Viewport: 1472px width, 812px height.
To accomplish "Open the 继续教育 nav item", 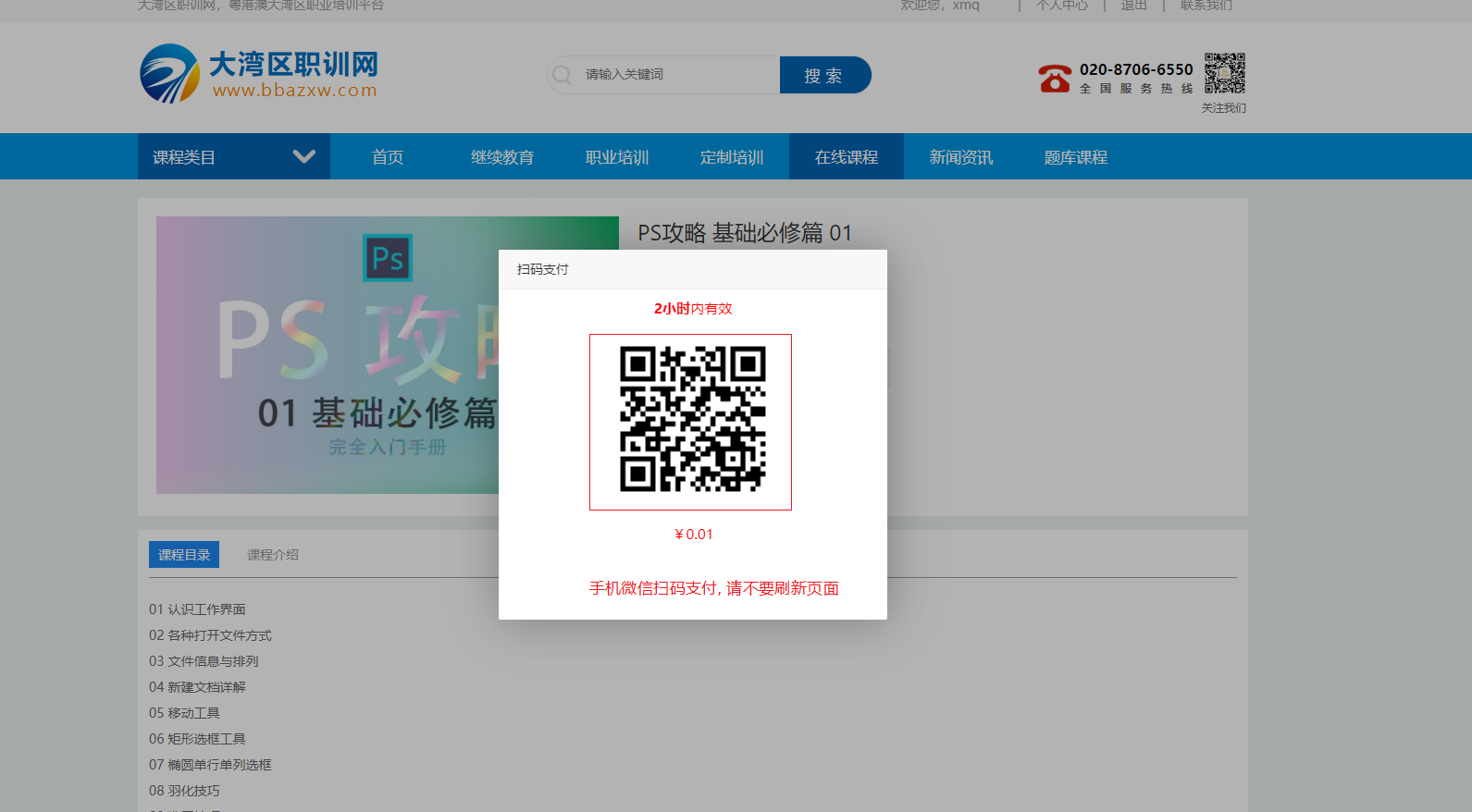I will (x=502, y=157).
